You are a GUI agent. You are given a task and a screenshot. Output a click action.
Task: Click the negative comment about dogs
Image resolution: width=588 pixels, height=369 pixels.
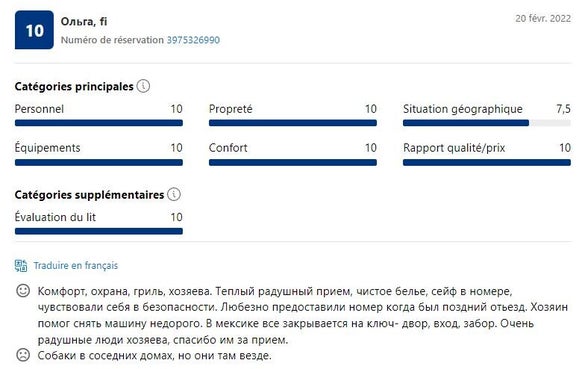pyautogui.click(x=154, y=355)
